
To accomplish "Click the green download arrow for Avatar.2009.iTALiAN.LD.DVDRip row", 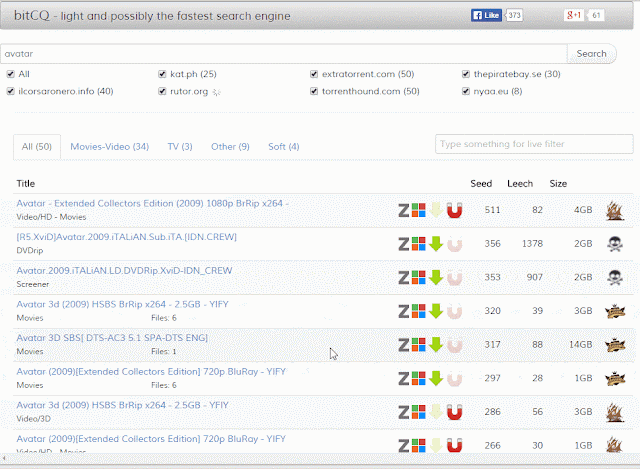I will click(x=436, y=278).
